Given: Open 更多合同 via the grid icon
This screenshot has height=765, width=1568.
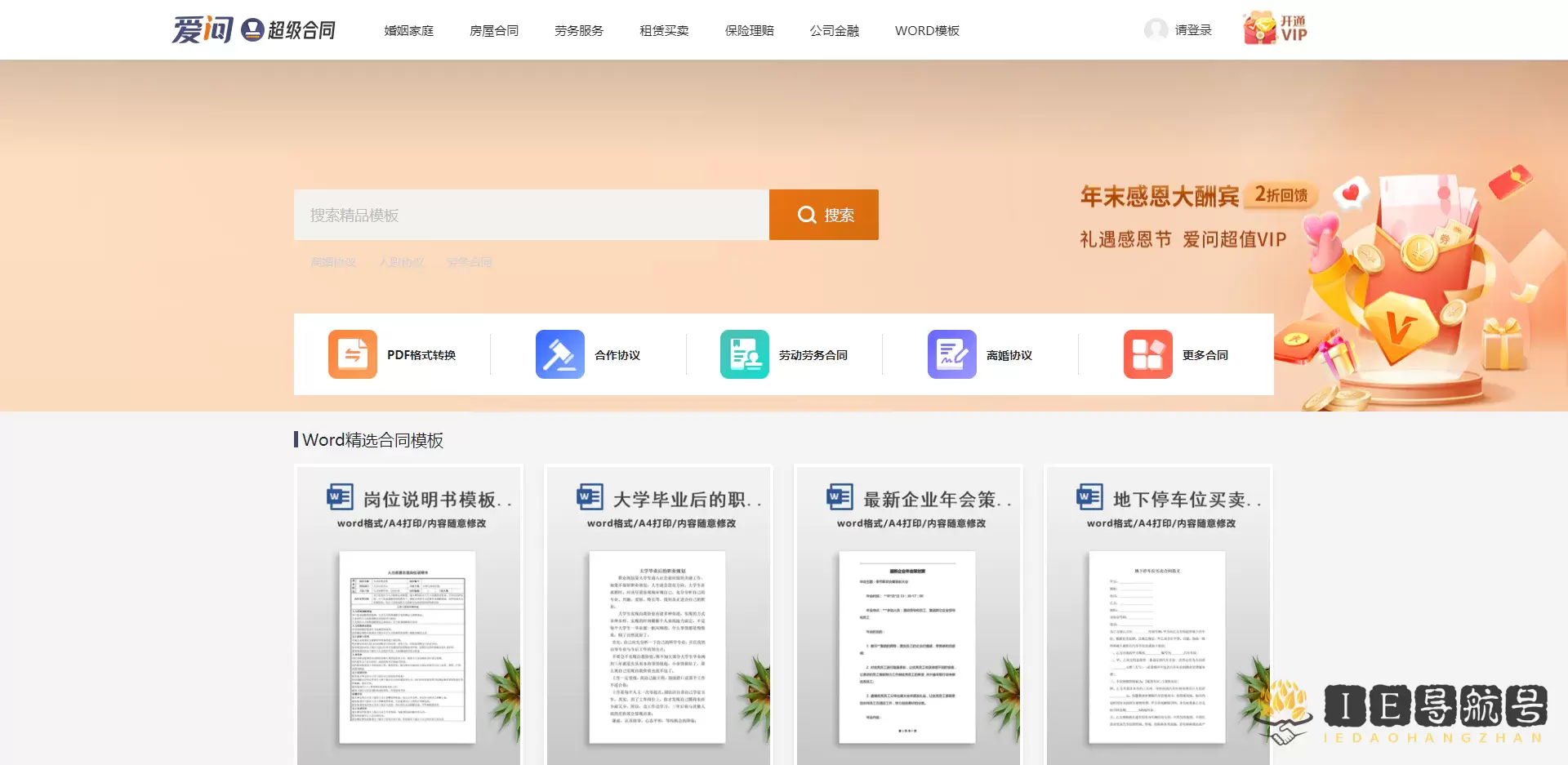Looking at the screenshot, I should [1147, 354].
